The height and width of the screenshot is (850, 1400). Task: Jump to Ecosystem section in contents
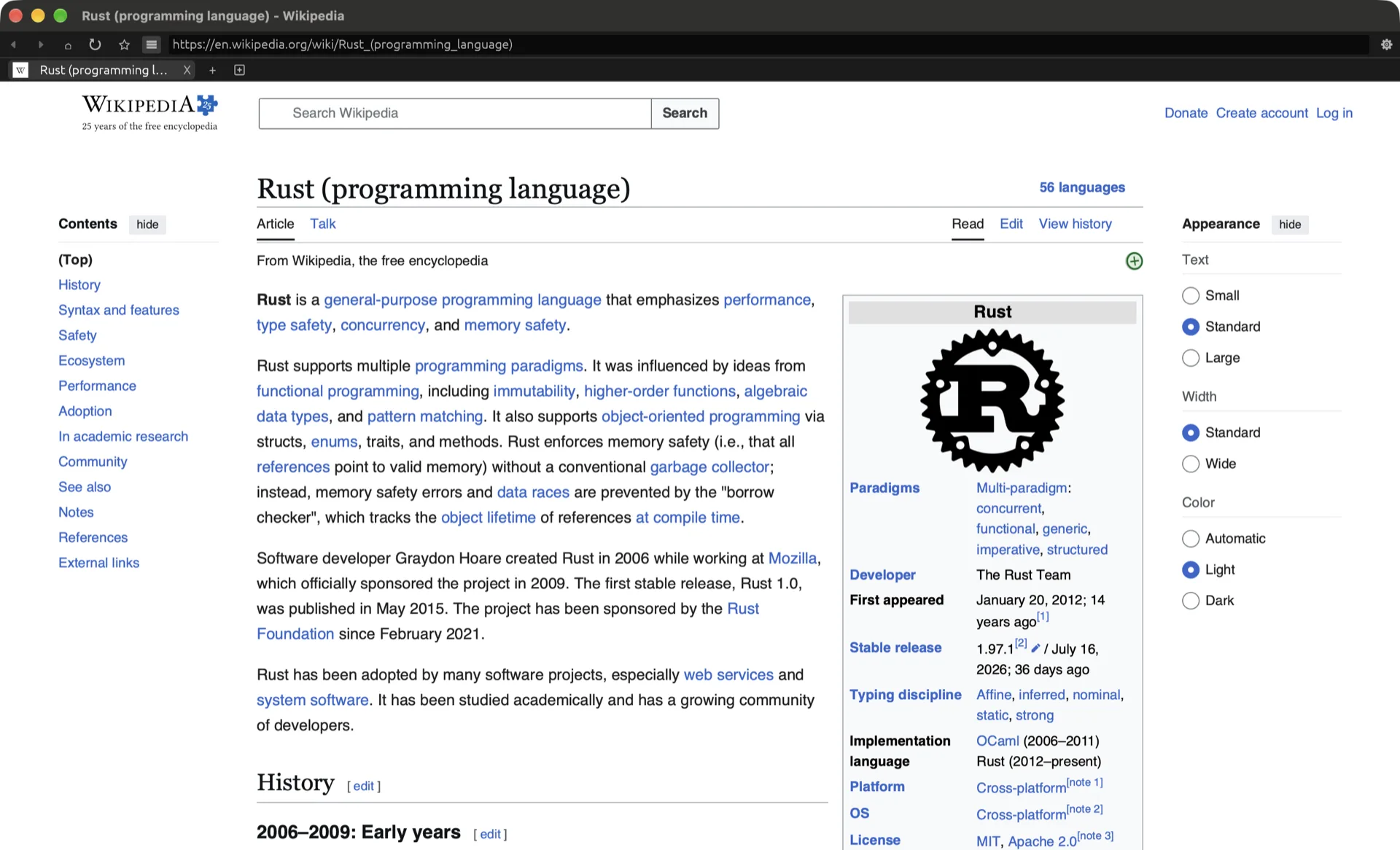(91, 361)
